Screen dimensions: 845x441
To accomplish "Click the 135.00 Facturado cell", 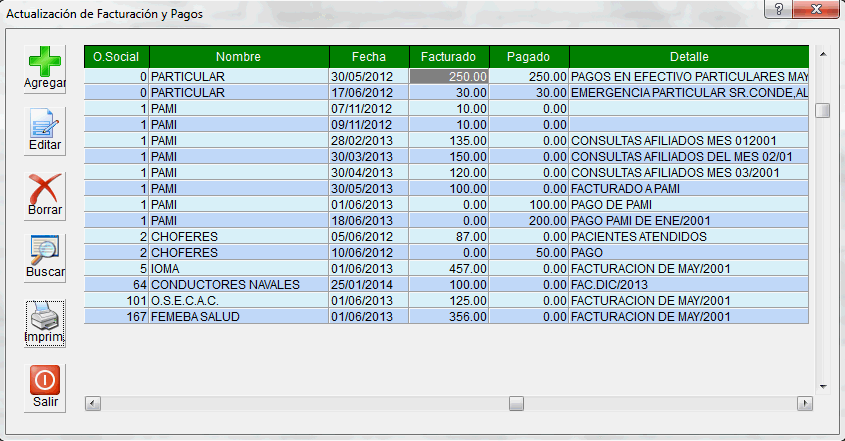I will click(449, 141).
